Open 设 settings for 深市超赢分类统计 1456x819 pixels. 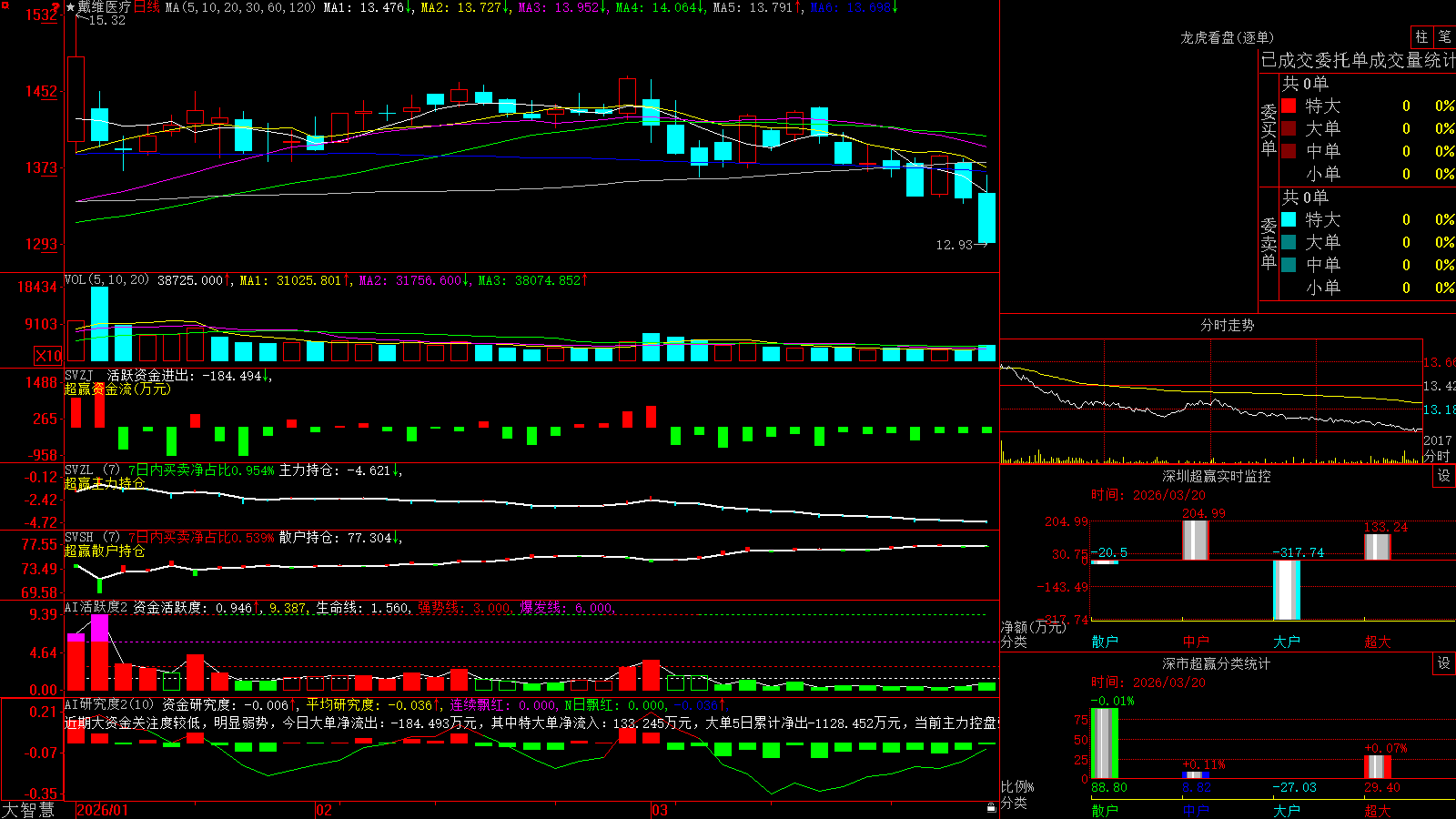point(1444,663)
